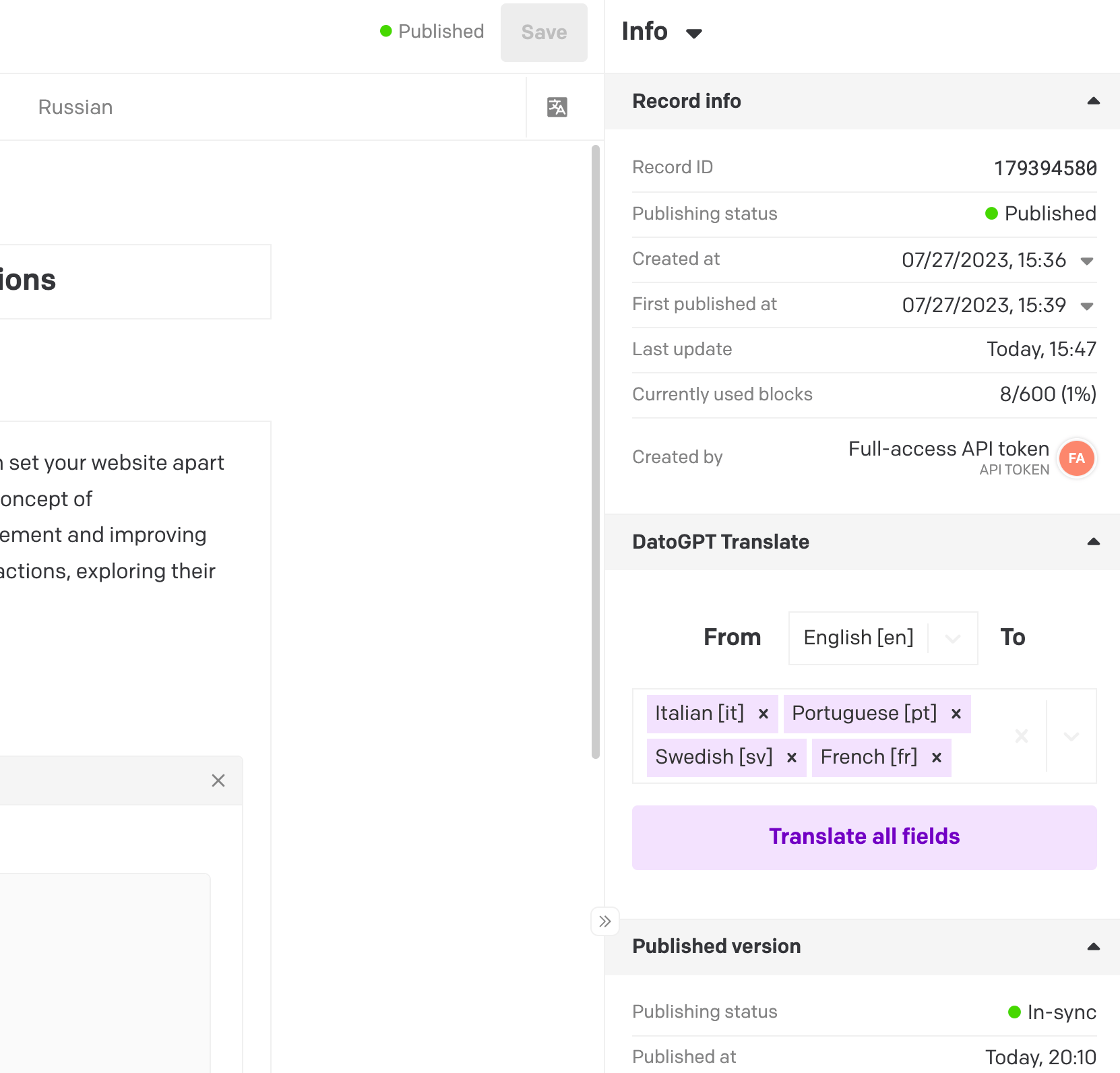Close the block panel with X
1120x1073 pixels.
[218, 780]
